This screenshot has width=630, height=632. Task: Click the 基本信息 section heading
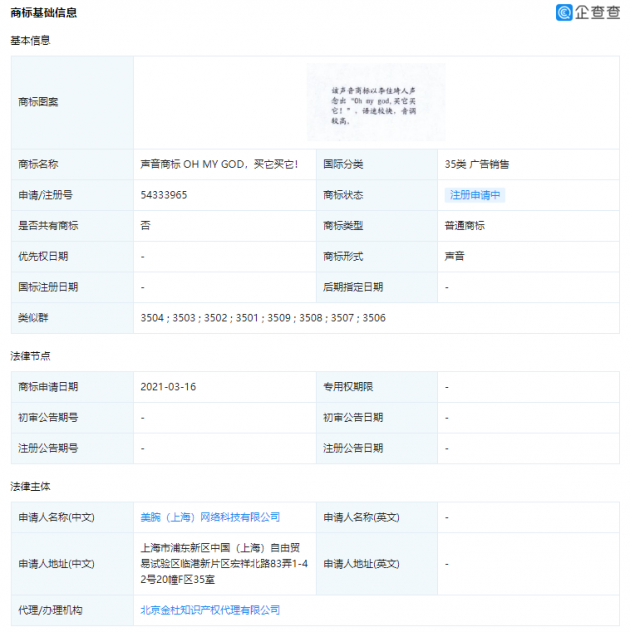[30, 41]
